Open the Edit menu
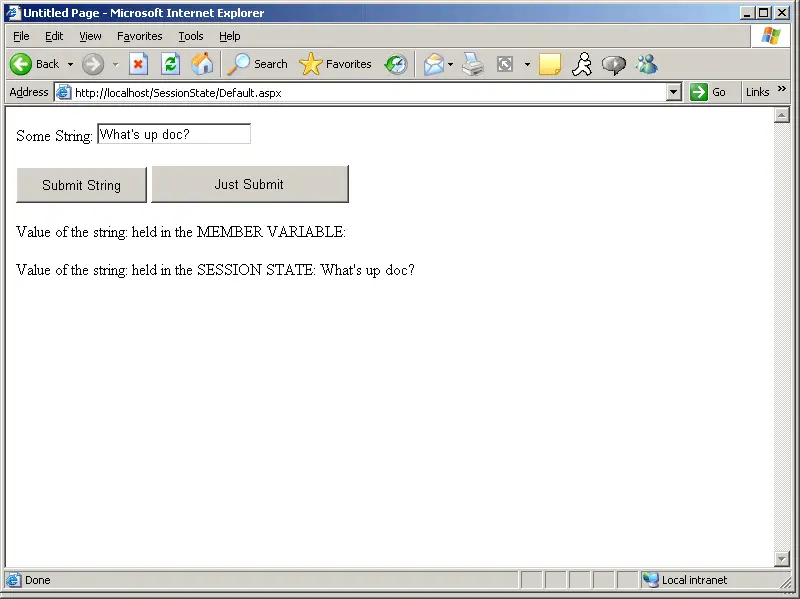Image resolution: width=800 pixels, height=599 pixels. coord(54,36)
